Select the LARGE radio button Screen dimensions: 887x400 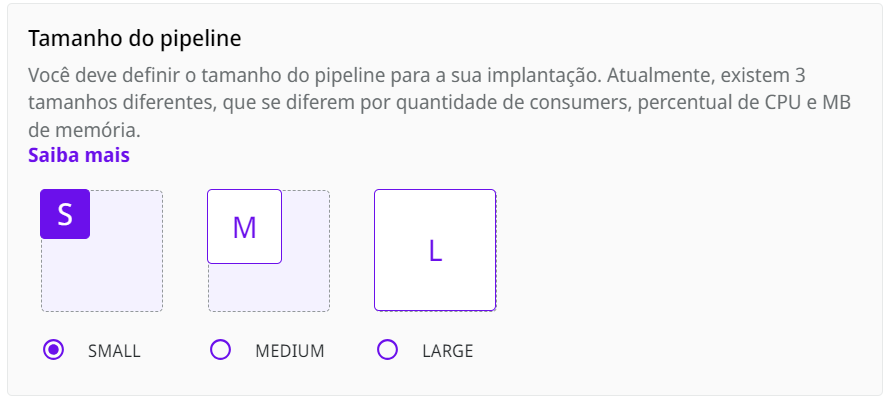click(x=388, y=350)
